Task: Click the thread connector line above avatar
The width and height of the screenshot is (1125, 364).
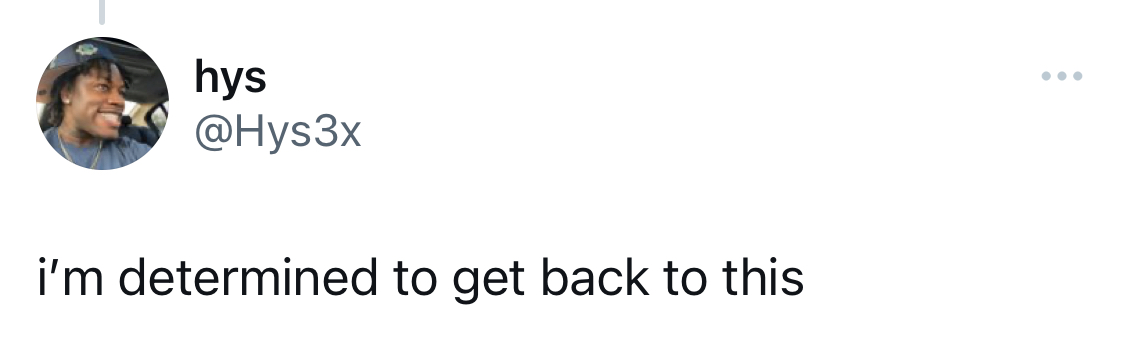Action: [x=102, y=11]
